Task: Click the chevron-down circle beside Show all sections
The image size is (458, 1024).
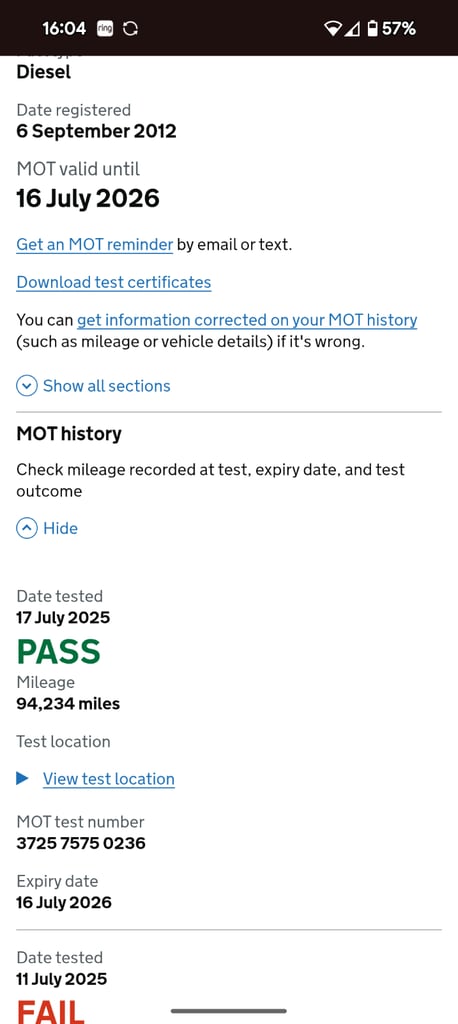Action: pos(27,386)
